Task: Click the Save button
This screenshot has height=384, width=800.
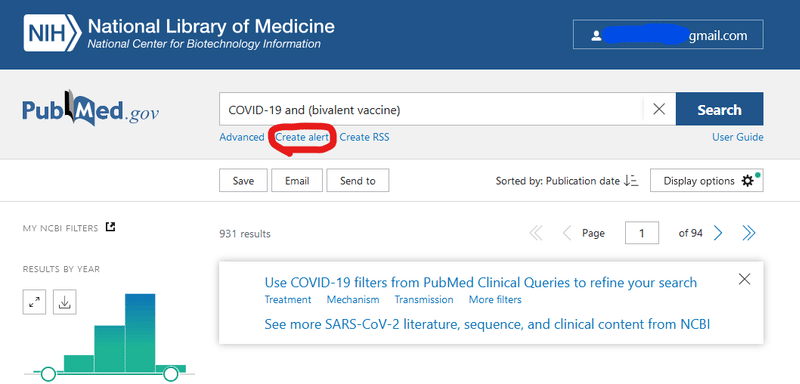Action: 243,181
